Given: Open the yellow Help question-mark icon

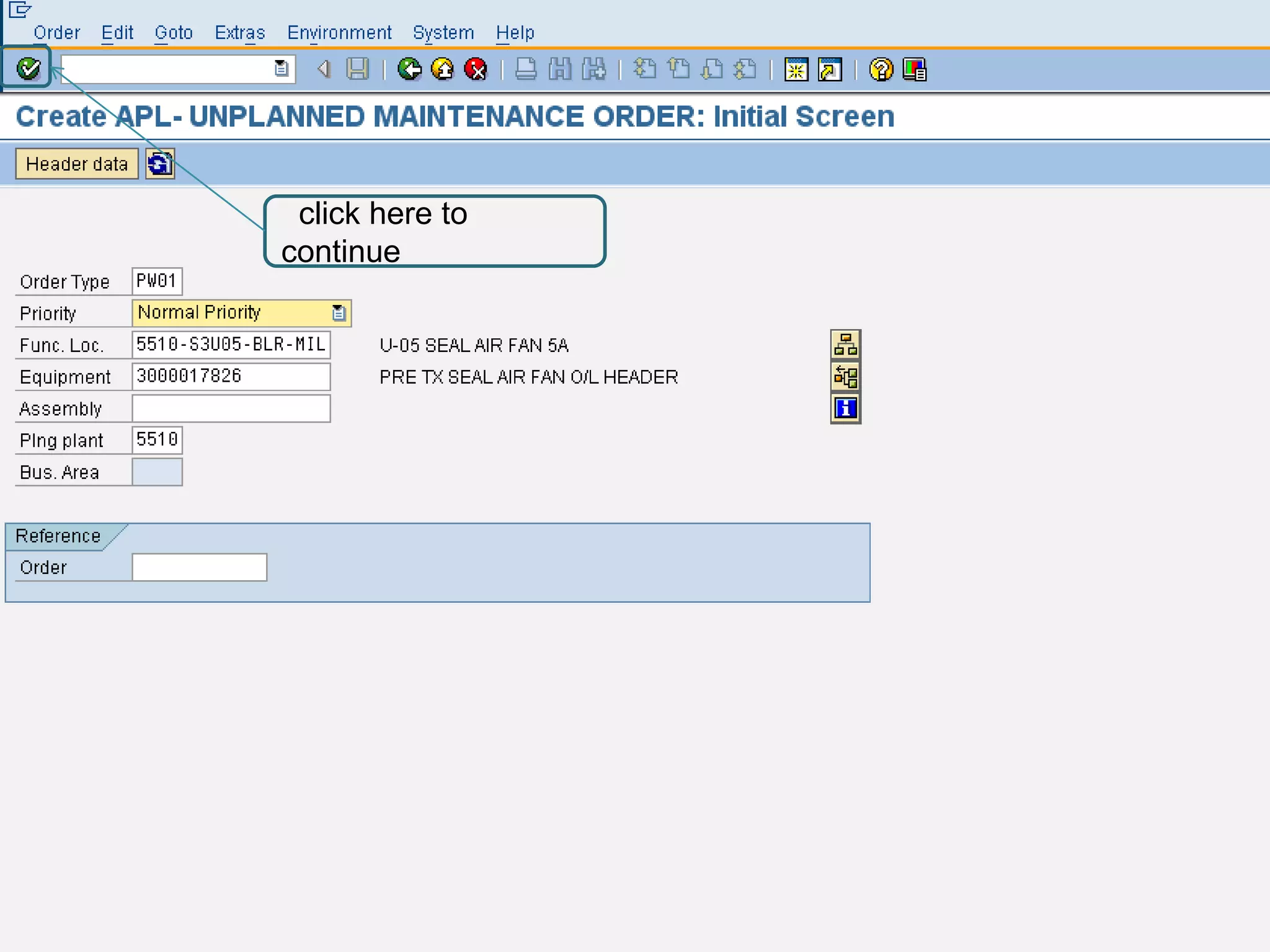Looking at the screenshot, I should point(881,69).
